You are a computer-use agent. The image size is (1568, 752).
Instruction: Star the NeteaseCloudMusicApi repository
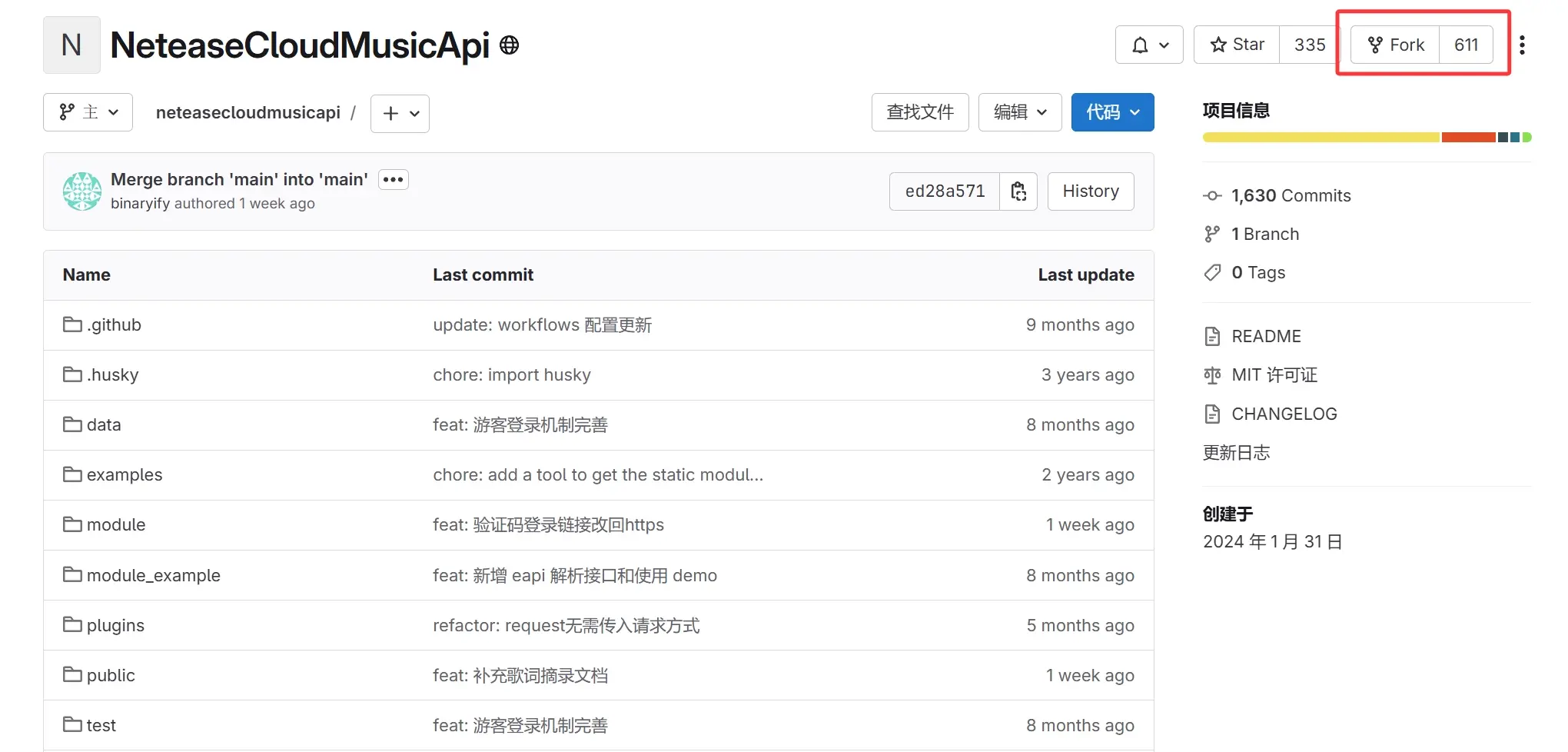coord(1235,44)
